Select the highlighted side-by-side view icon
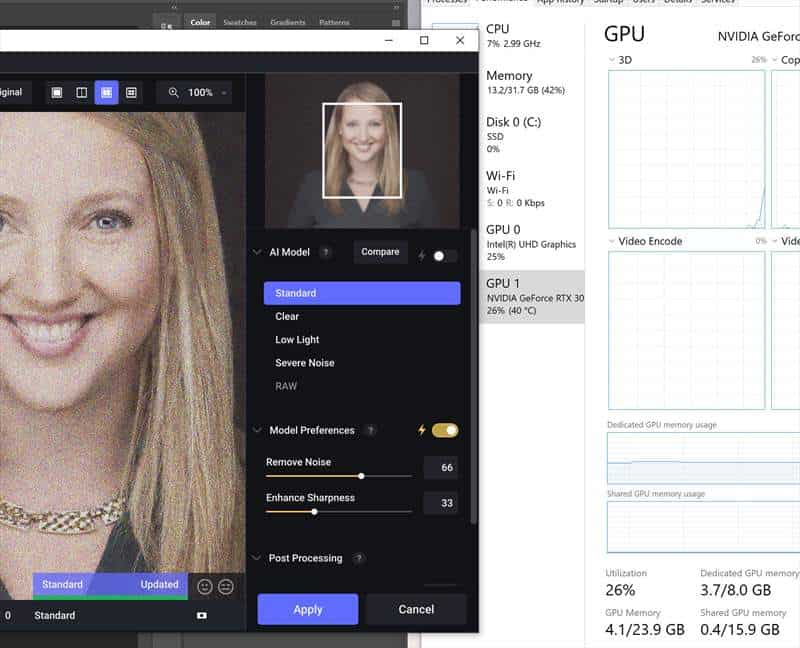Image resolution: width=800 pixels, height=648 pixels. pyautogui.click(x=106, y=92)
